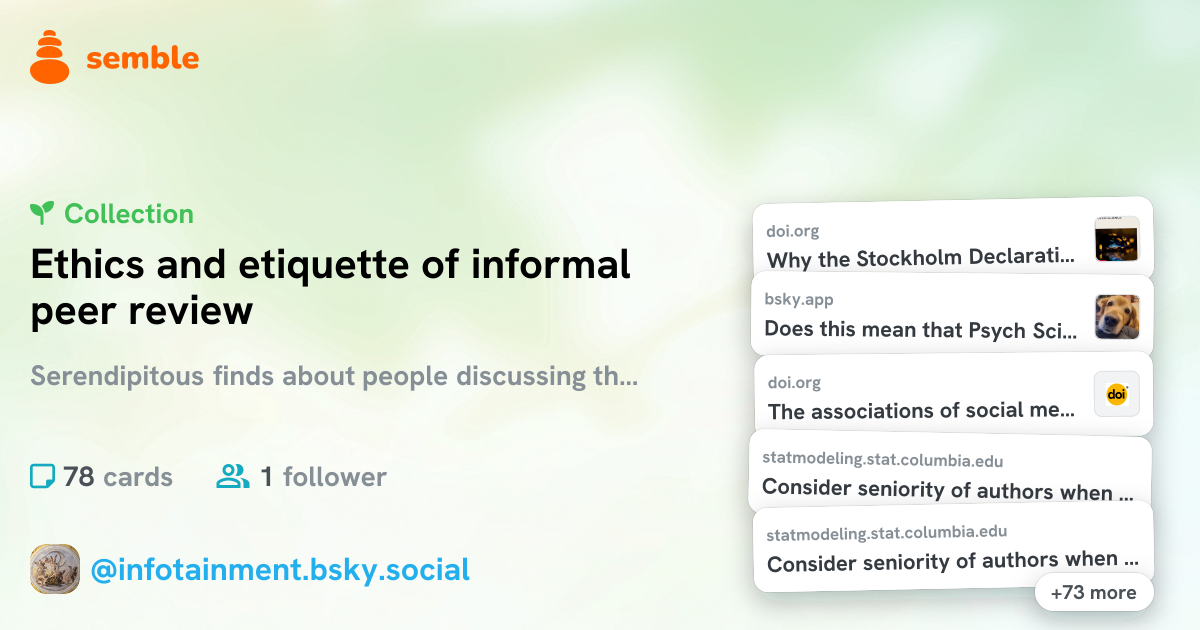Open the infotainment.bsky.social profile avatar

click(55, 569)
